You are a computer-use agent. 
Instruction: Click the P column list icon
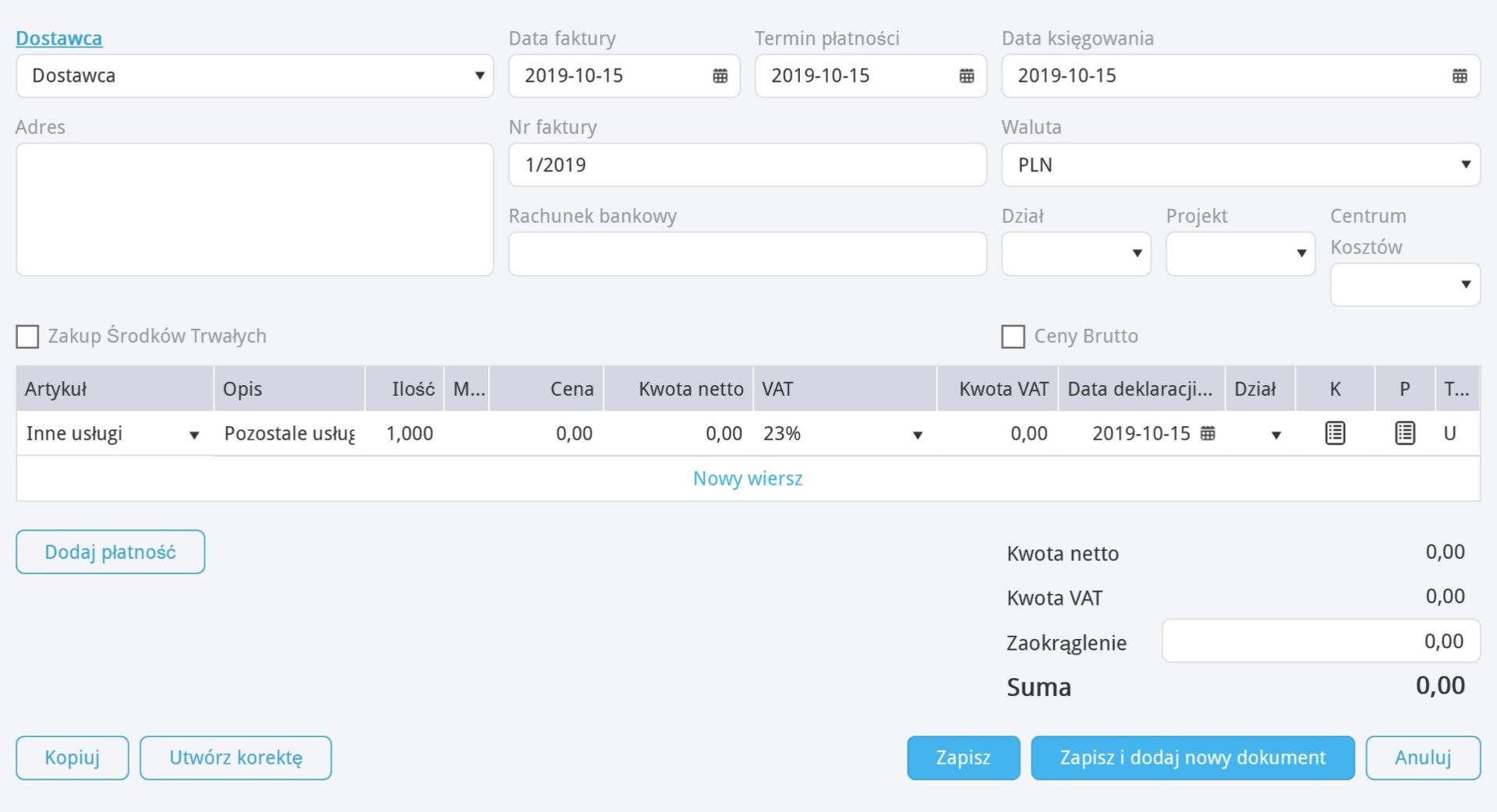tap(1404, 433)
